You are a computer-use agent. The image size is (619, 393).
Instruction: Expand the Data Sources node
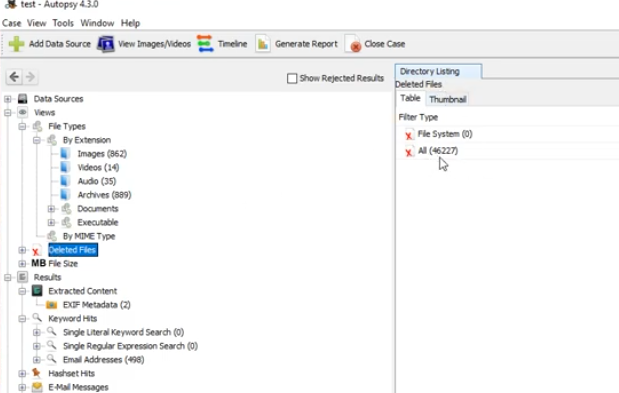[x=8, y=99]
